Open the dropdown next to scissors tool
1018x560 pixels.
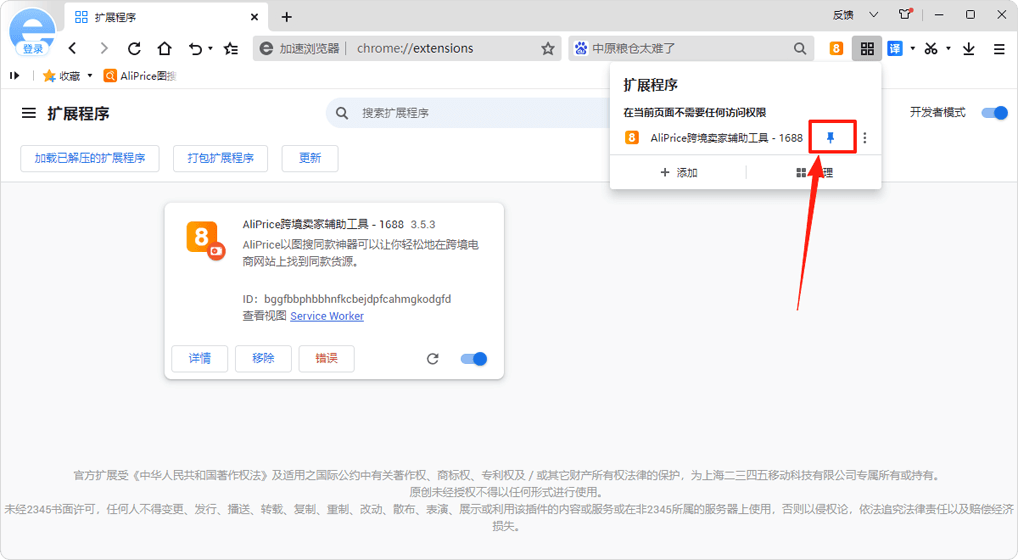[x=947, y=48]
